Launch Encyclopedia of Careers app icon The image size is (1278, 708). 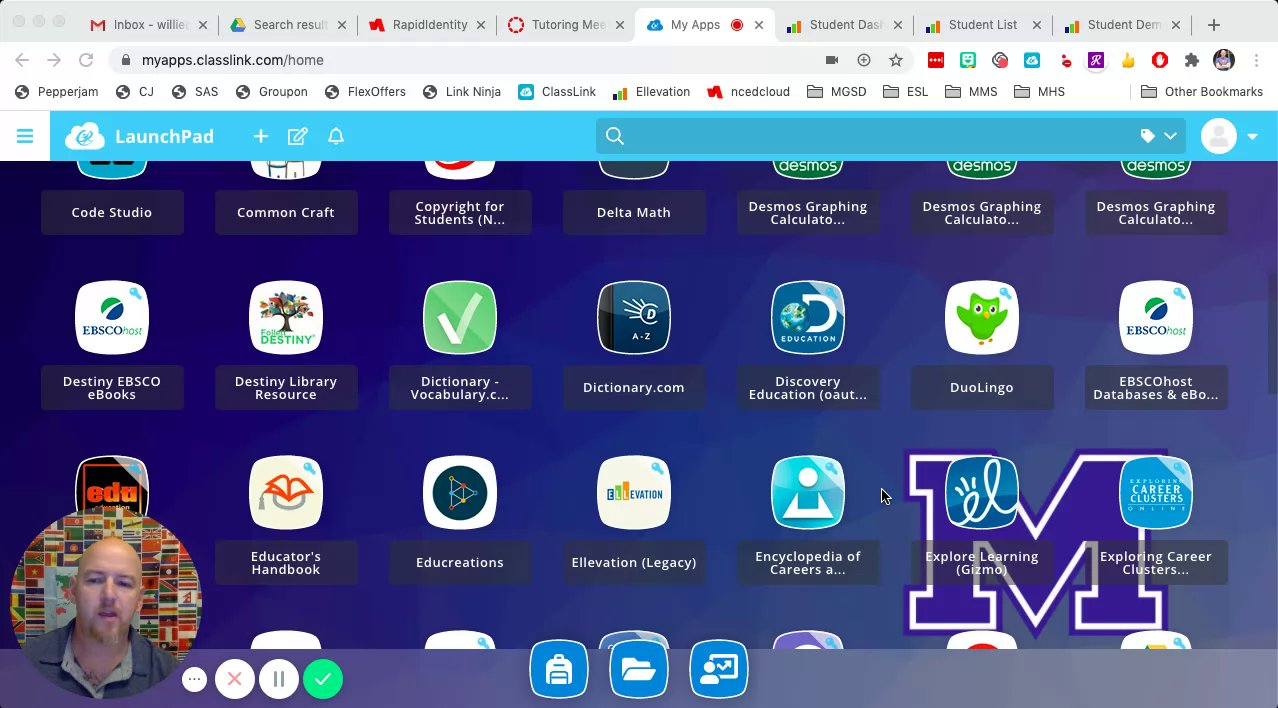pyautogui.click(x=808, y=493)
